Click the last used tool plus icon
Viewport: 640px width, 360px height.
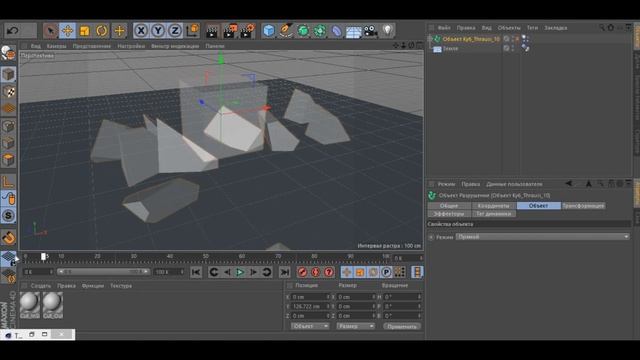(119, 31)
